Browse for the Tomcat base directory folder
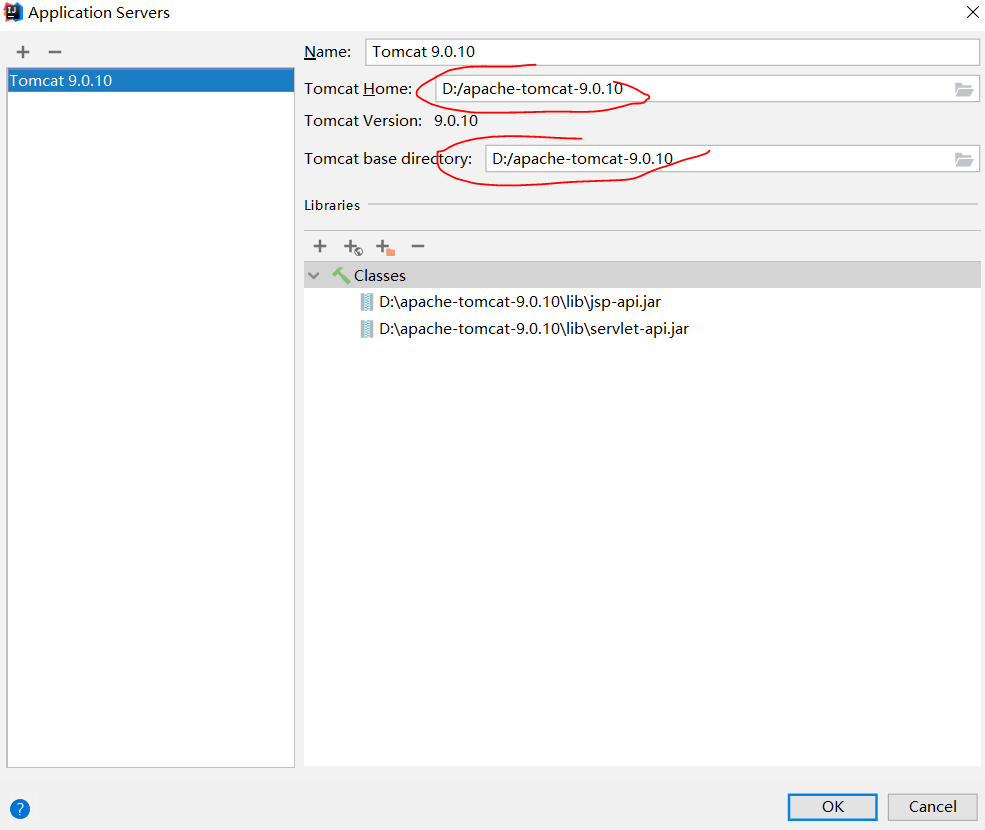The width and height of the screenshot is (985, 830). click(964, 160)
